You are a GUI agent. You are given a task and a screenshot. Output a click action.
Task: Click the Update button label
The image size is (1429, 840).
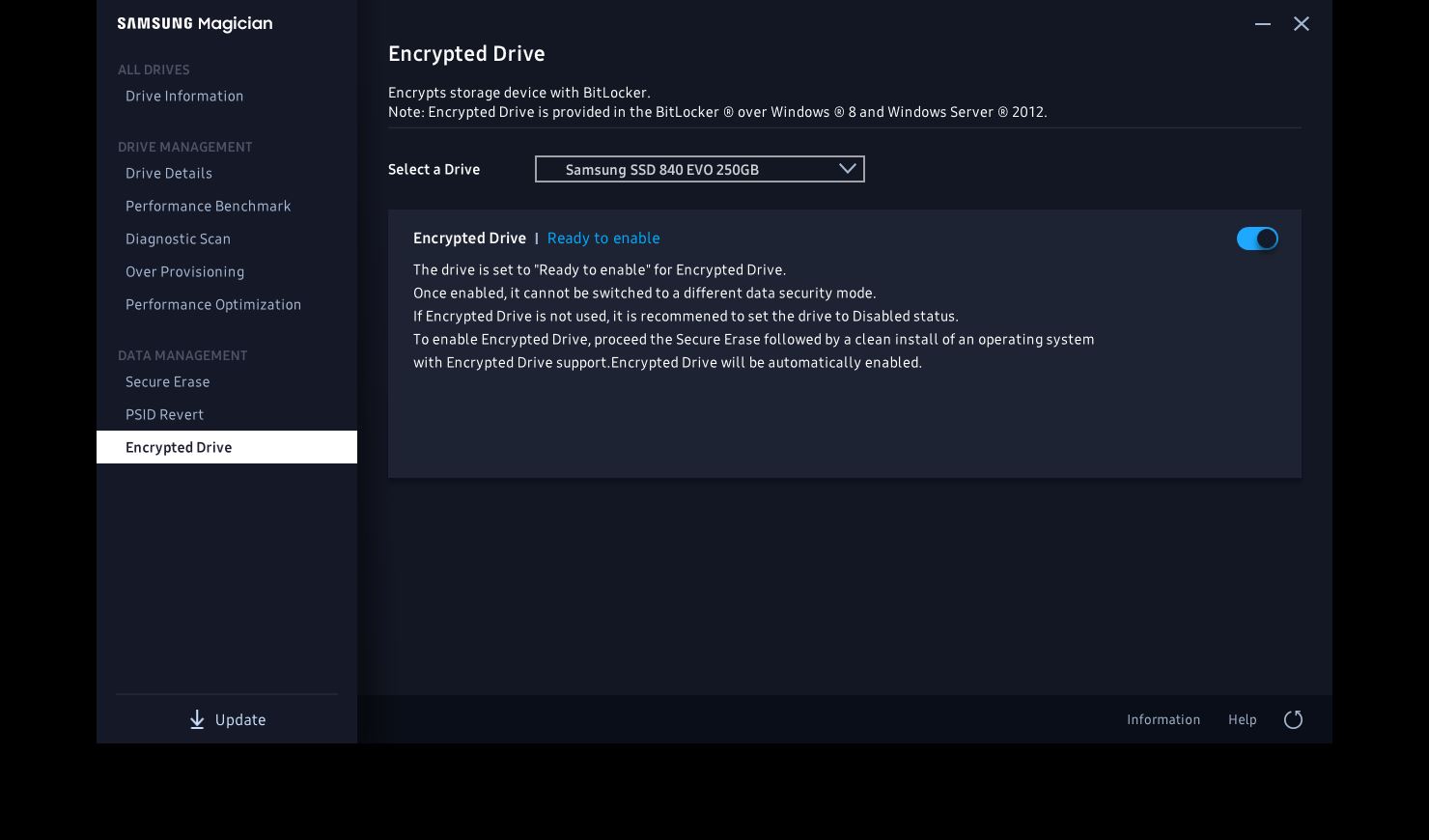240,720
